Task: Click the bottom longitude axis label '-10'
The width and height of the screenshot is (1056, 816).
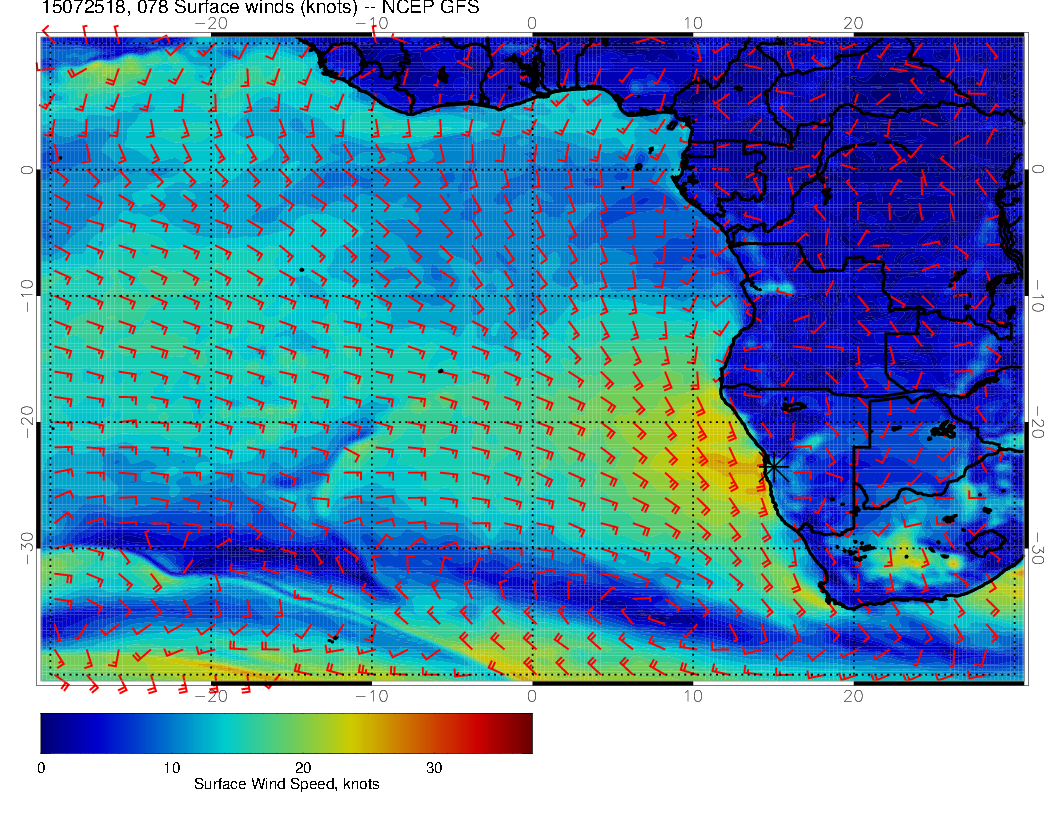Action: [x=372, y=695]
